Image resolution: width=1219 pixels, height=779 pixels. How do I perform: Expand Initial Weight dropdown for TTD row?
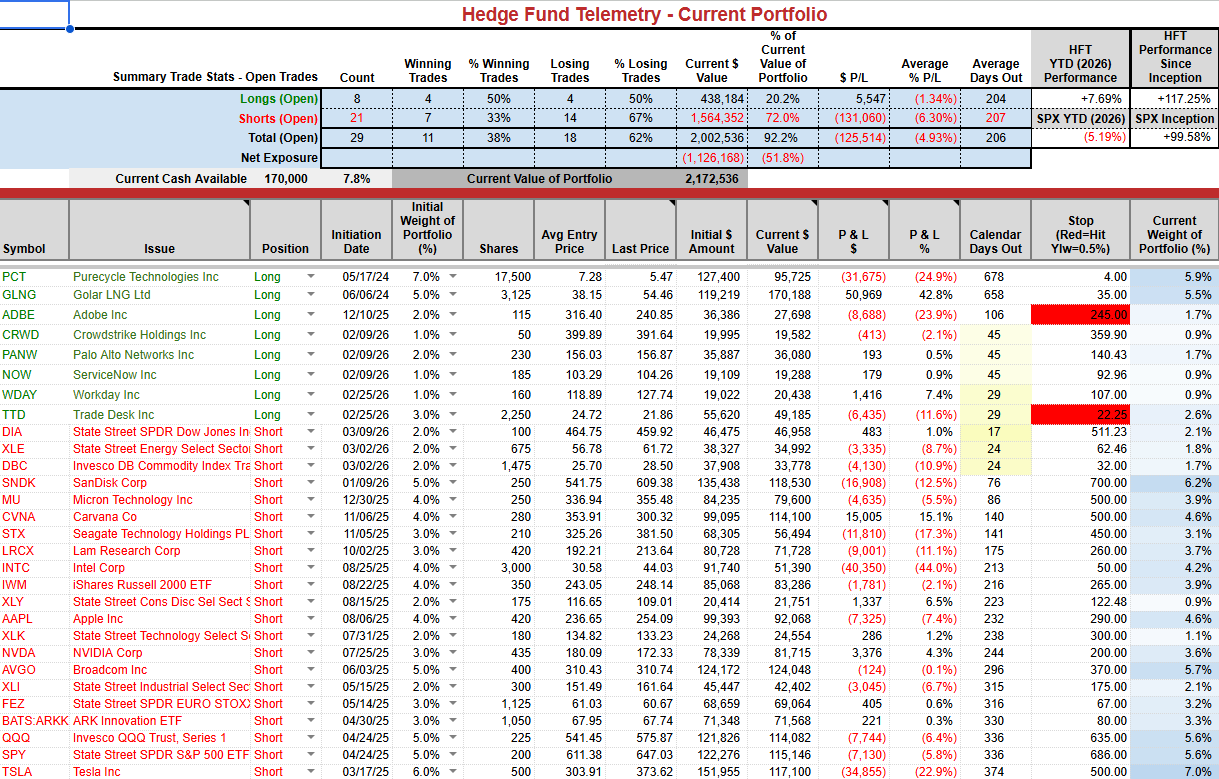454,415
